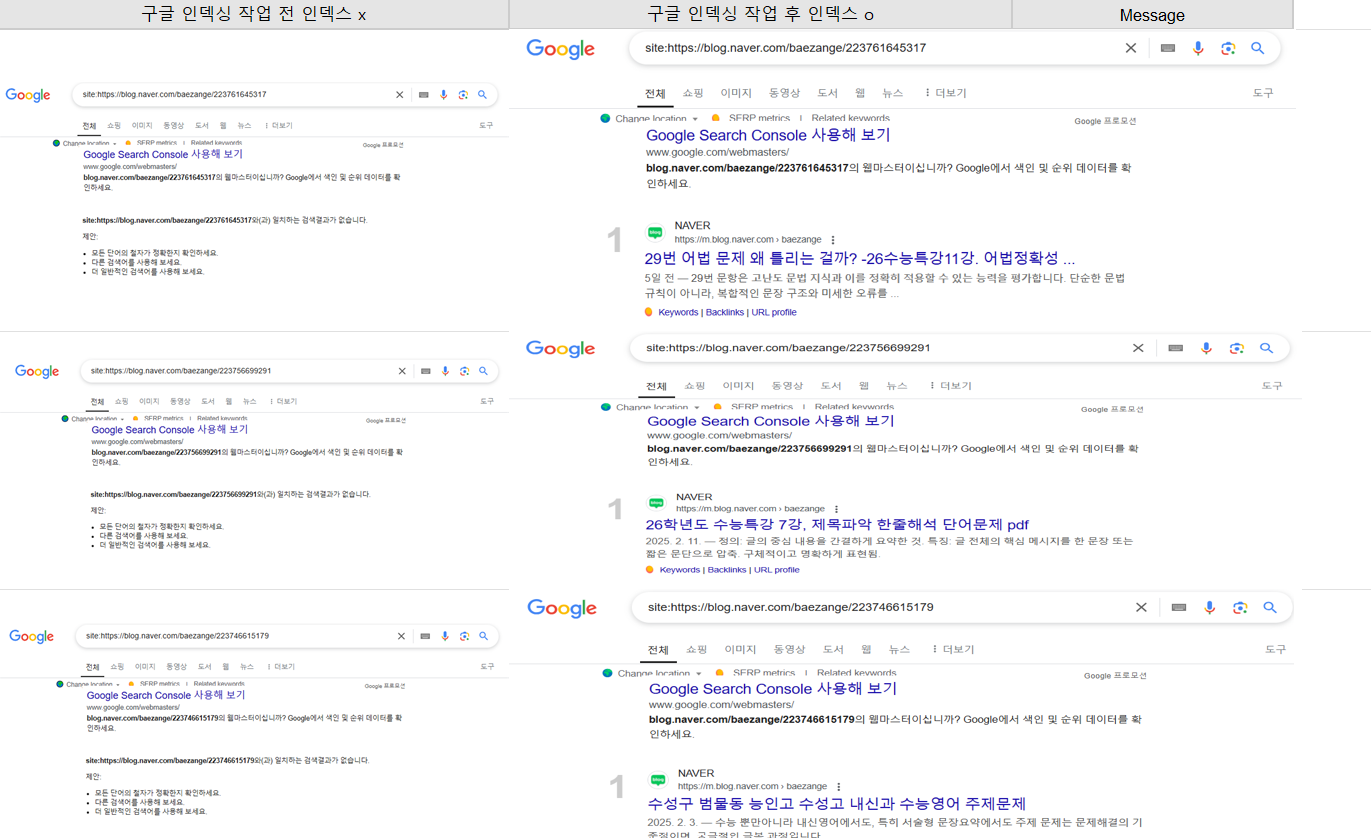The width and height of the screenshot is (1371, 838).
Task: Open Backlinks under the 29번 어법 result
Action: tap(725, 313)
